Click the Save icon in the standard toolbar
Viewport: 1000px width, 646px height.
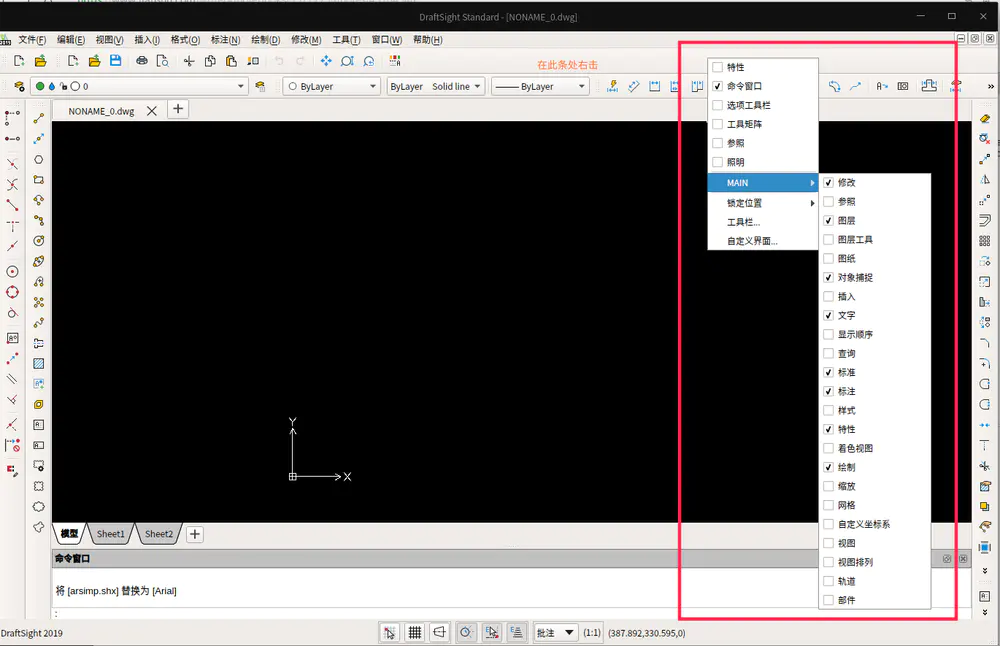pos(116,61)
